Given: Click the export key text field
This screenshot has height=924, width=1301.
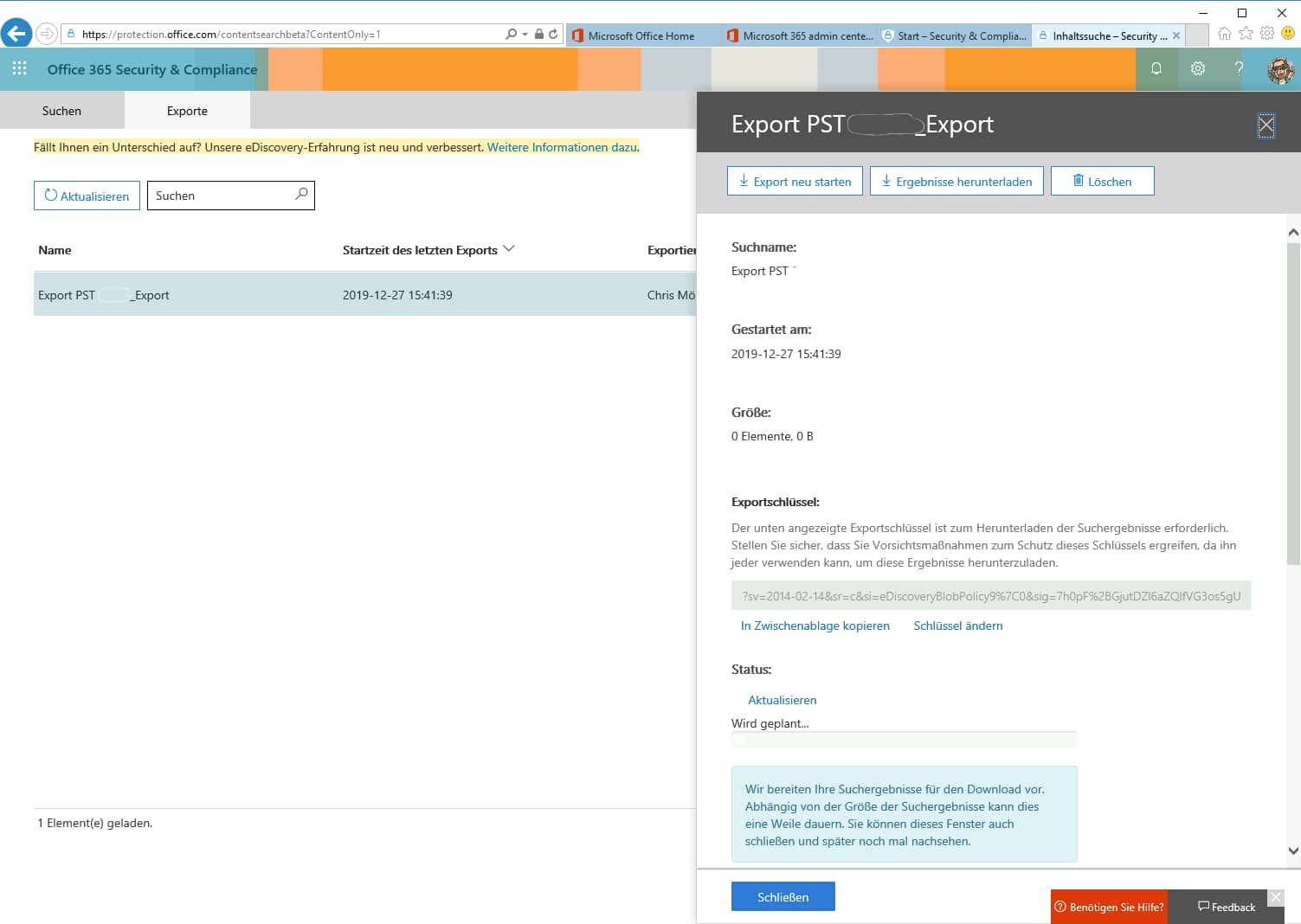Looking at the screenshot, I should point(991,595).
